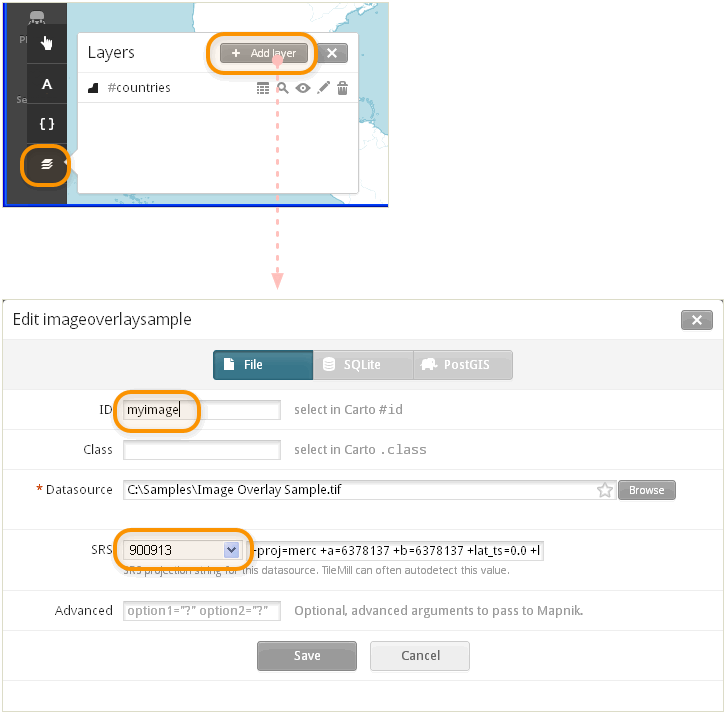Save the layer settings
Viewport: 725px width, 713px height.
307,656
